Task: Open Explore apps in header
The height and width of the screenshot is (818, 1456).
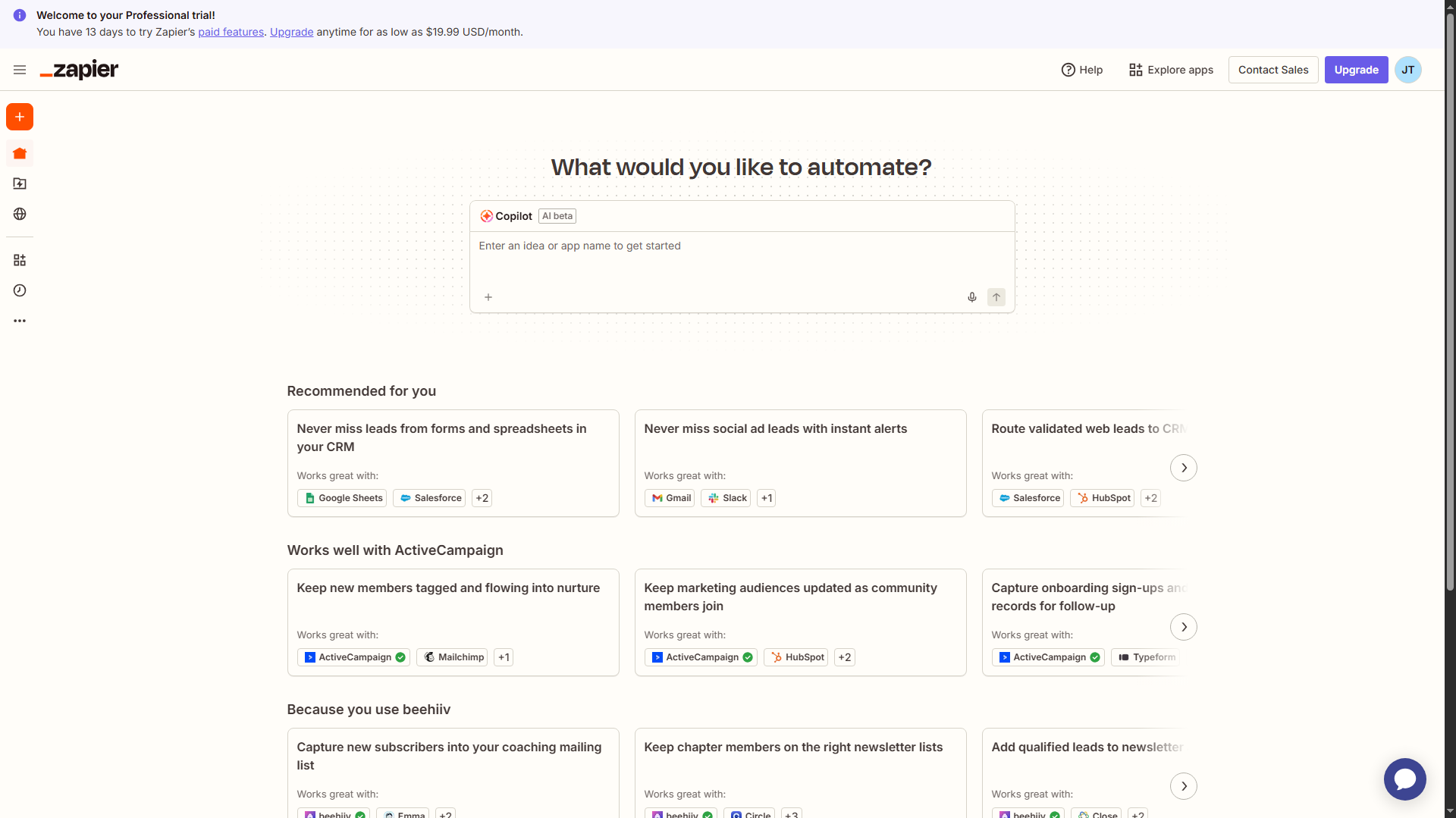Action: 1171,70
